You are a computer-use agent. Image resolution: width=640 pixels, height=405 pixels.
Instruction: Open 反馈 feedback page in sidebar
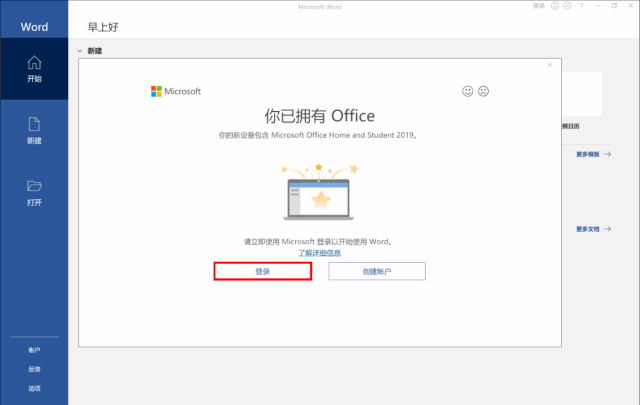[34, 369]
